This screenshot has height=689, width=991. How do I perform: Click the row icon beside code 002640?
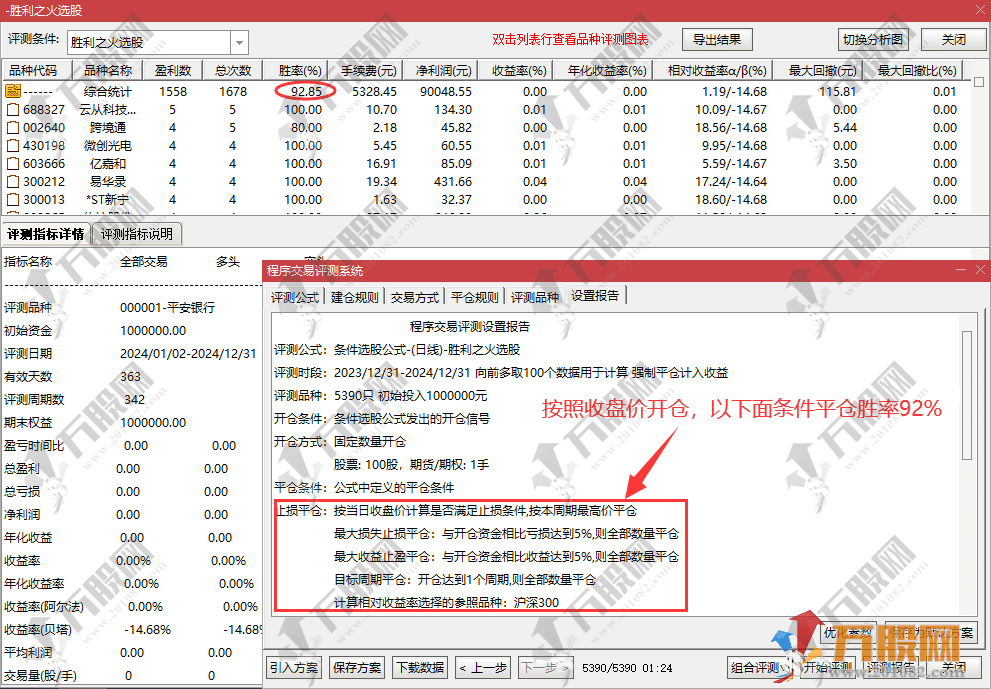pos(13,128)
